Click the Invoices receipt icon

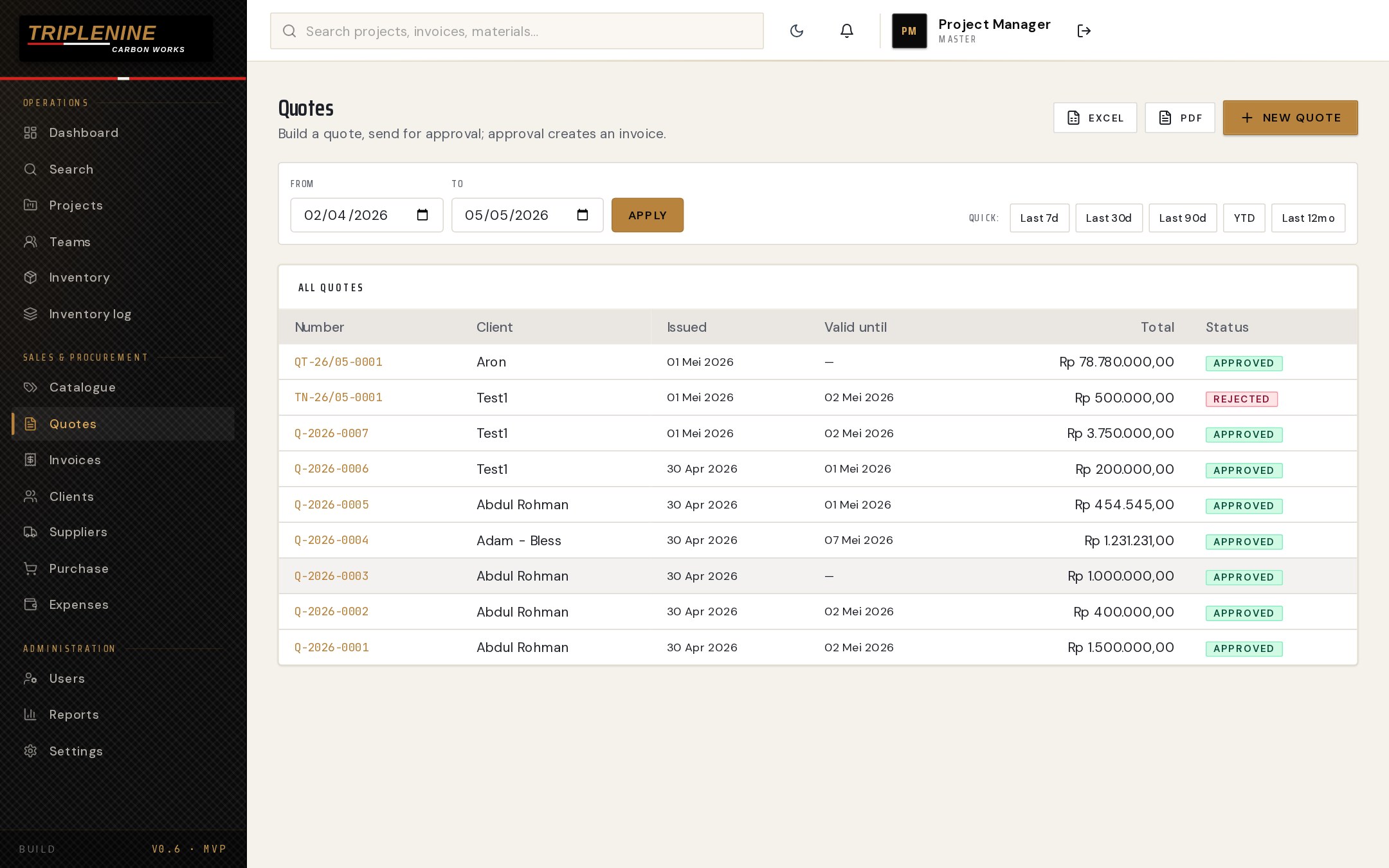click(x=30, y=460)
